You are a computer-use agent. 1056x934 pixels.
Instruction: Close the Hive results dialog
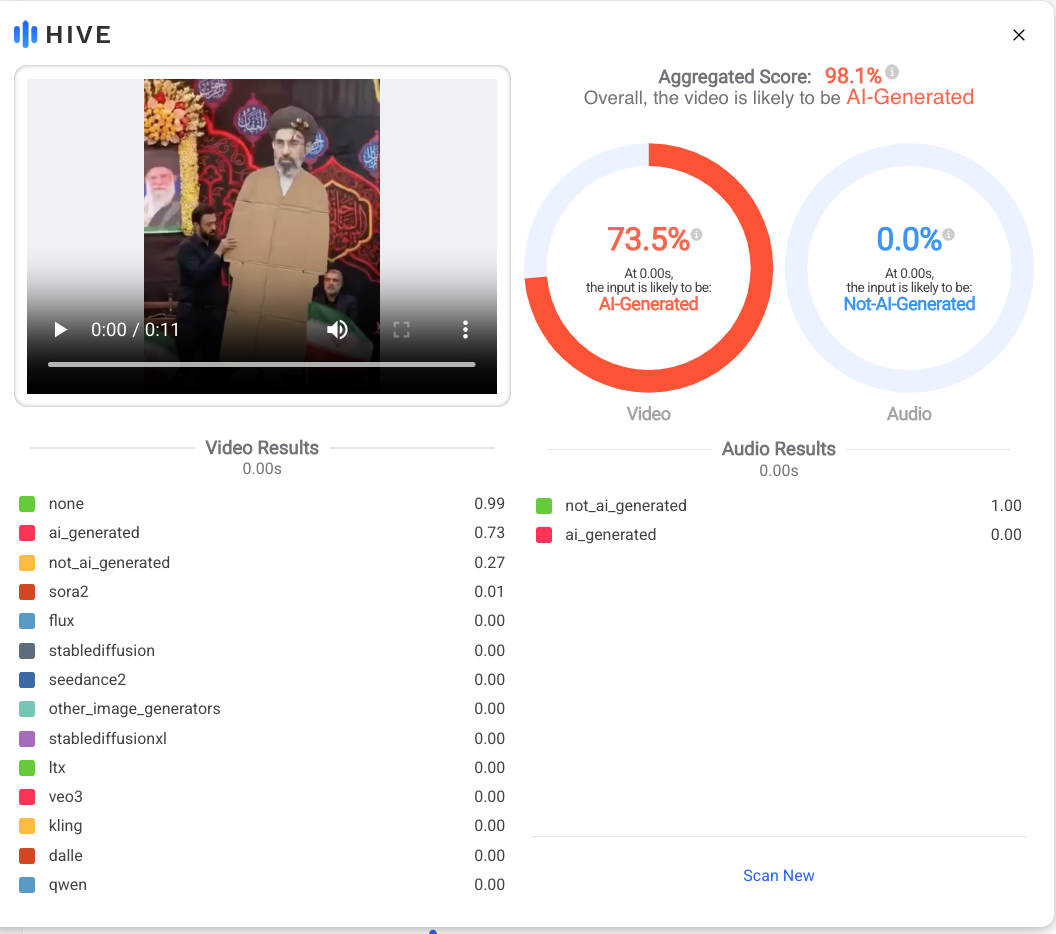point(1019,35)
